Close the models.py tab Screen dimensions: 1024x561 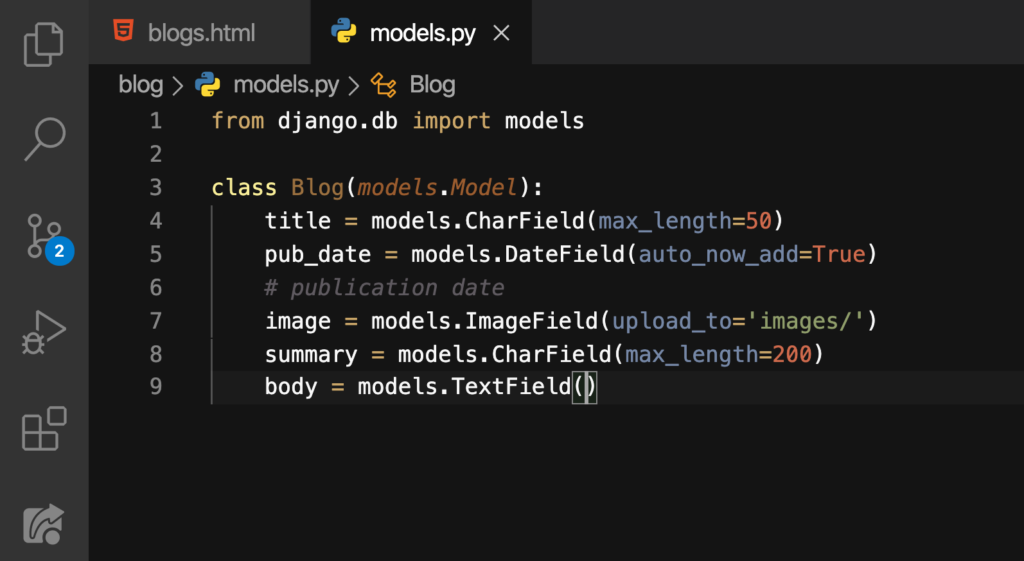click(501, 33)
